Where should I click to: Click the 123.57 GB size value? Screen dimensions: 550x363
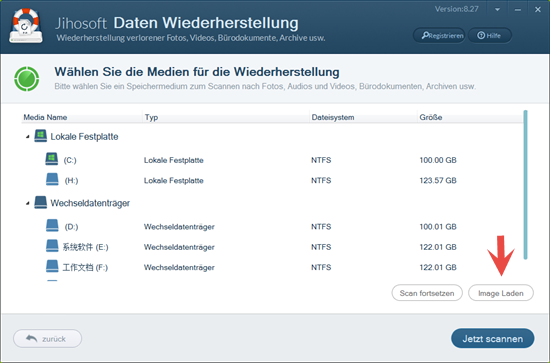click(x=438, y=181)
